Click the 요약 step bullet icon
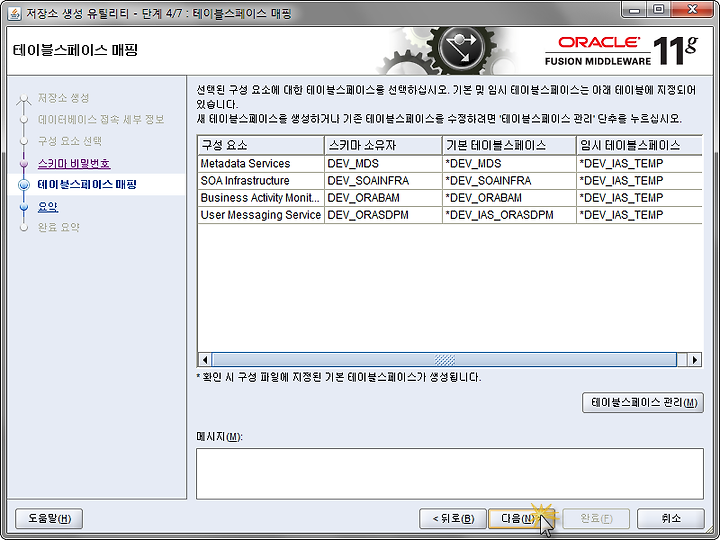Screen dimensions: 720x540 pyautogui.click(x=24, y=207)
